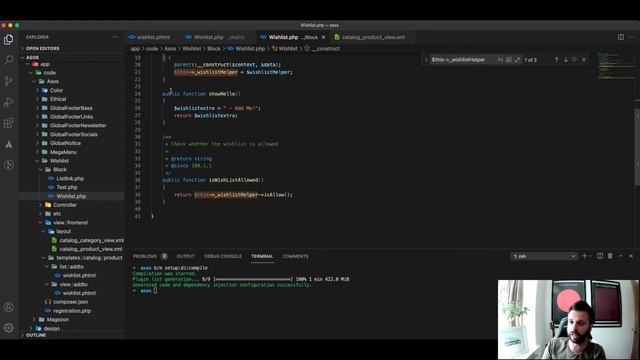Collapse the Wishlist folder
Screen dimensions: 640x360
[x=59, y=161]
